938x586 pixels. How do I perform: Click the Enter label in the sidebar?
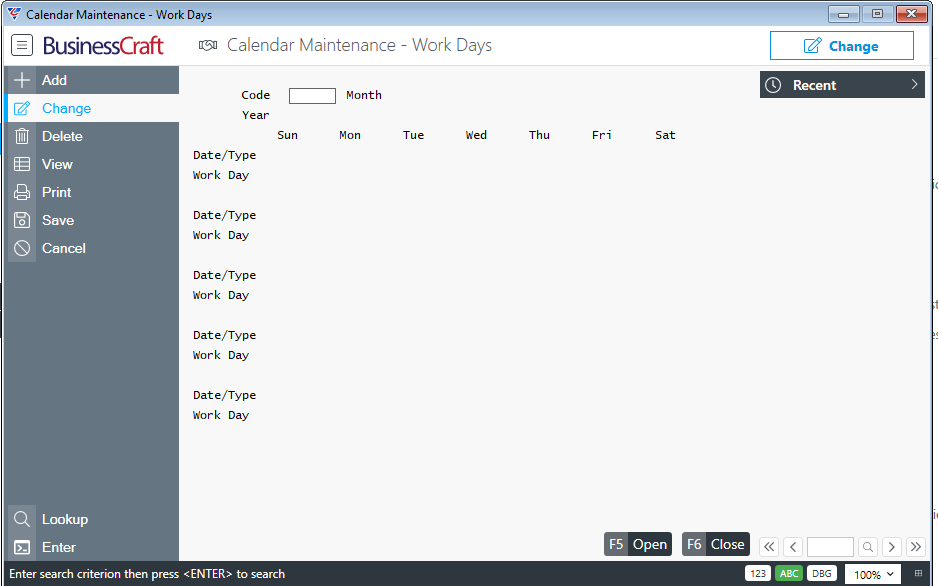pyautogui.click(x=59, y=547)
